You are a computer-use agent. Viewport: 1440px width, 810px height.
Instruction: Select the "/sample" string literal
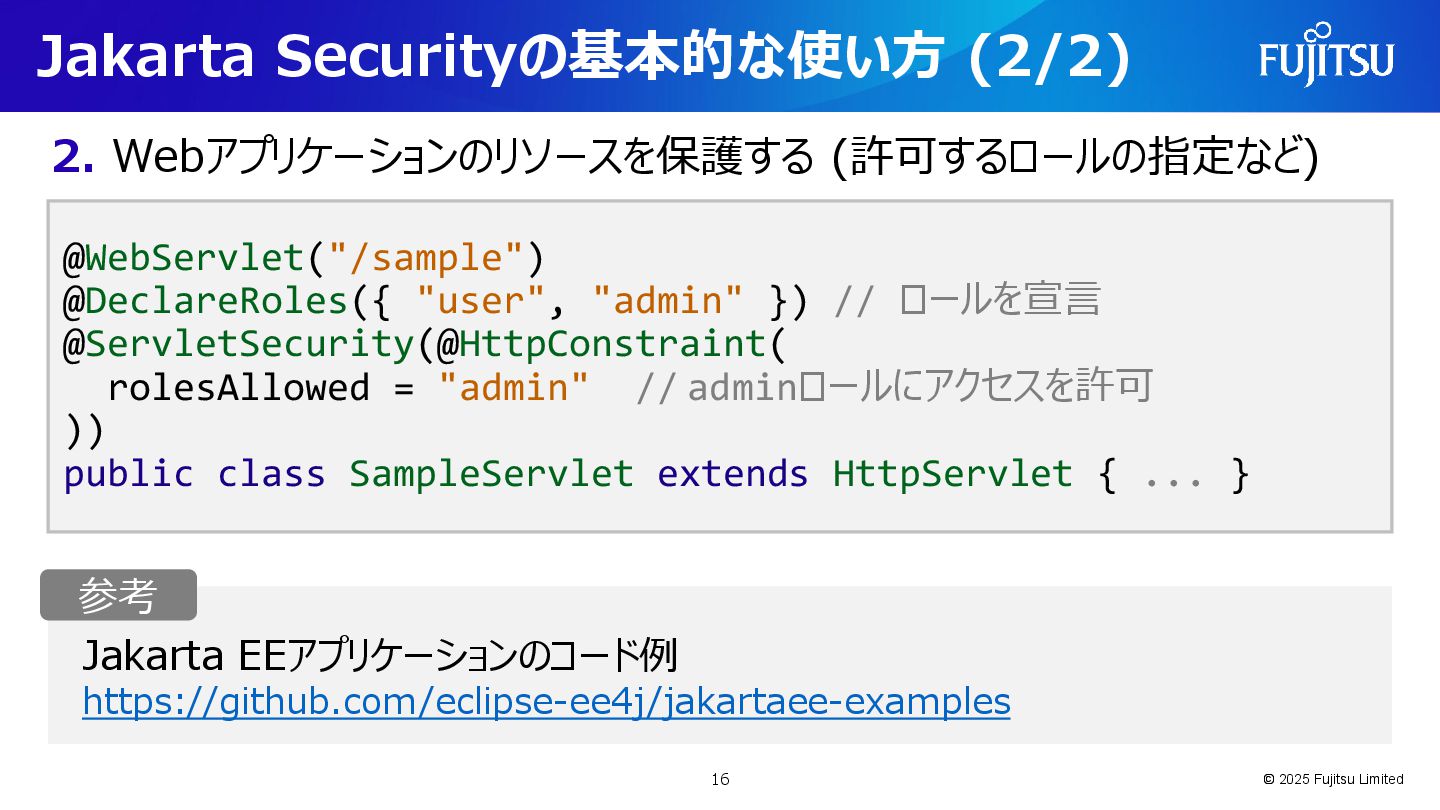[x=425, y=258]
